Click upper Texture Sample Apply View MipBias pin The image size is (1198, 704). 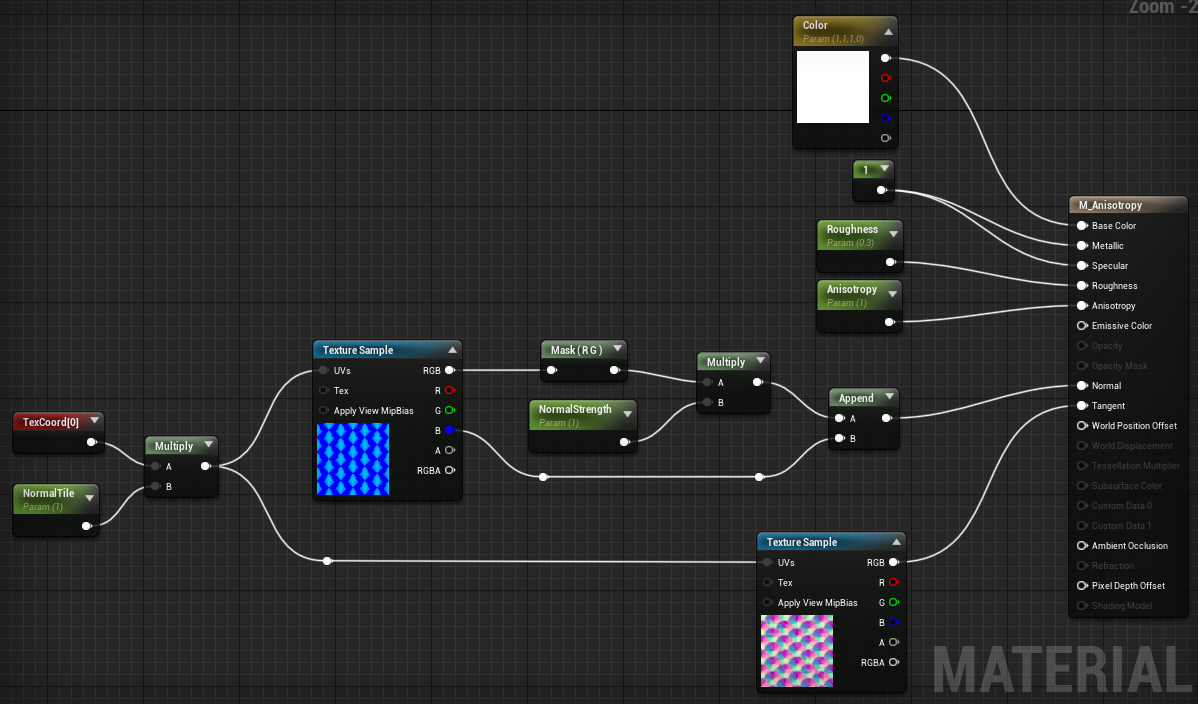pyautogui.click(x=324, y=410)
